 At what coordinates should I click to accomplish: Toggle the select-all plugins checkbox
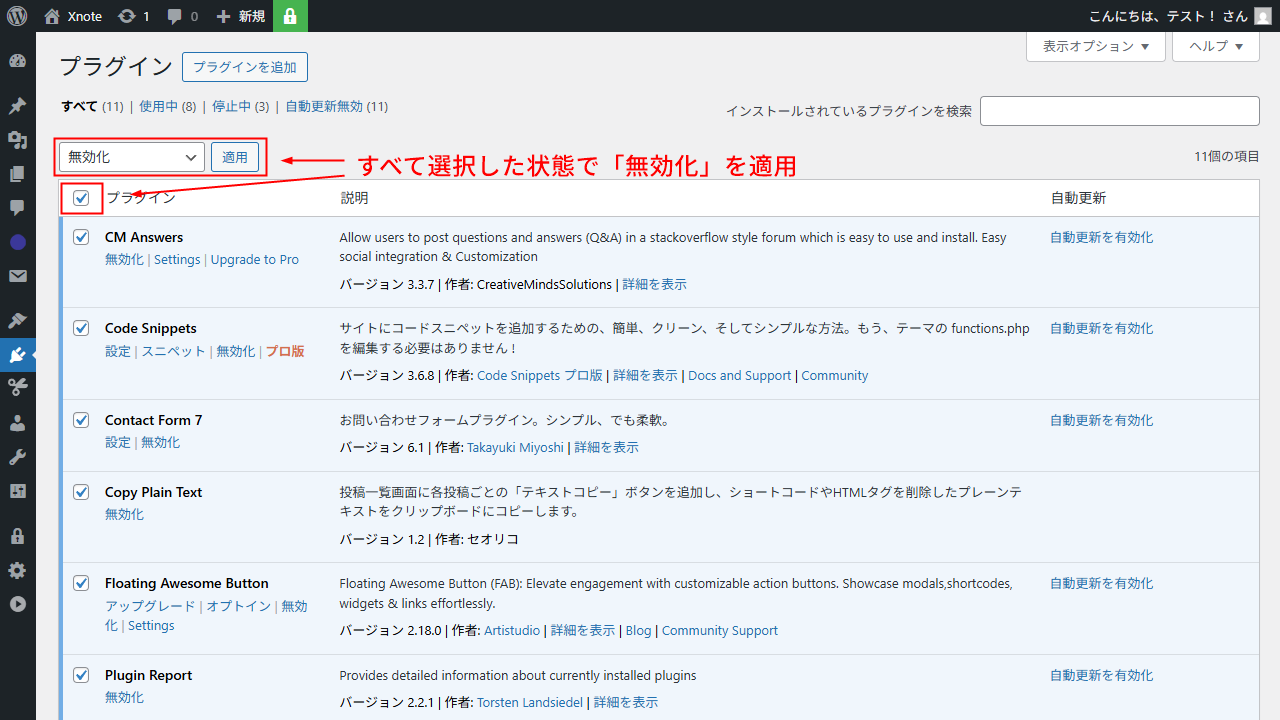pos(81,198)
